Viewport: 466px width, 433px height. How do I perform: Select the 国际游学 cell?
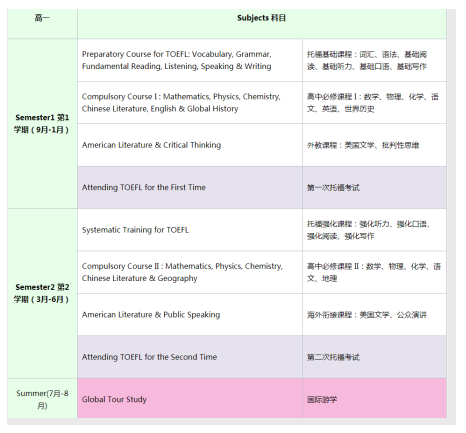(x=375, y=398)
